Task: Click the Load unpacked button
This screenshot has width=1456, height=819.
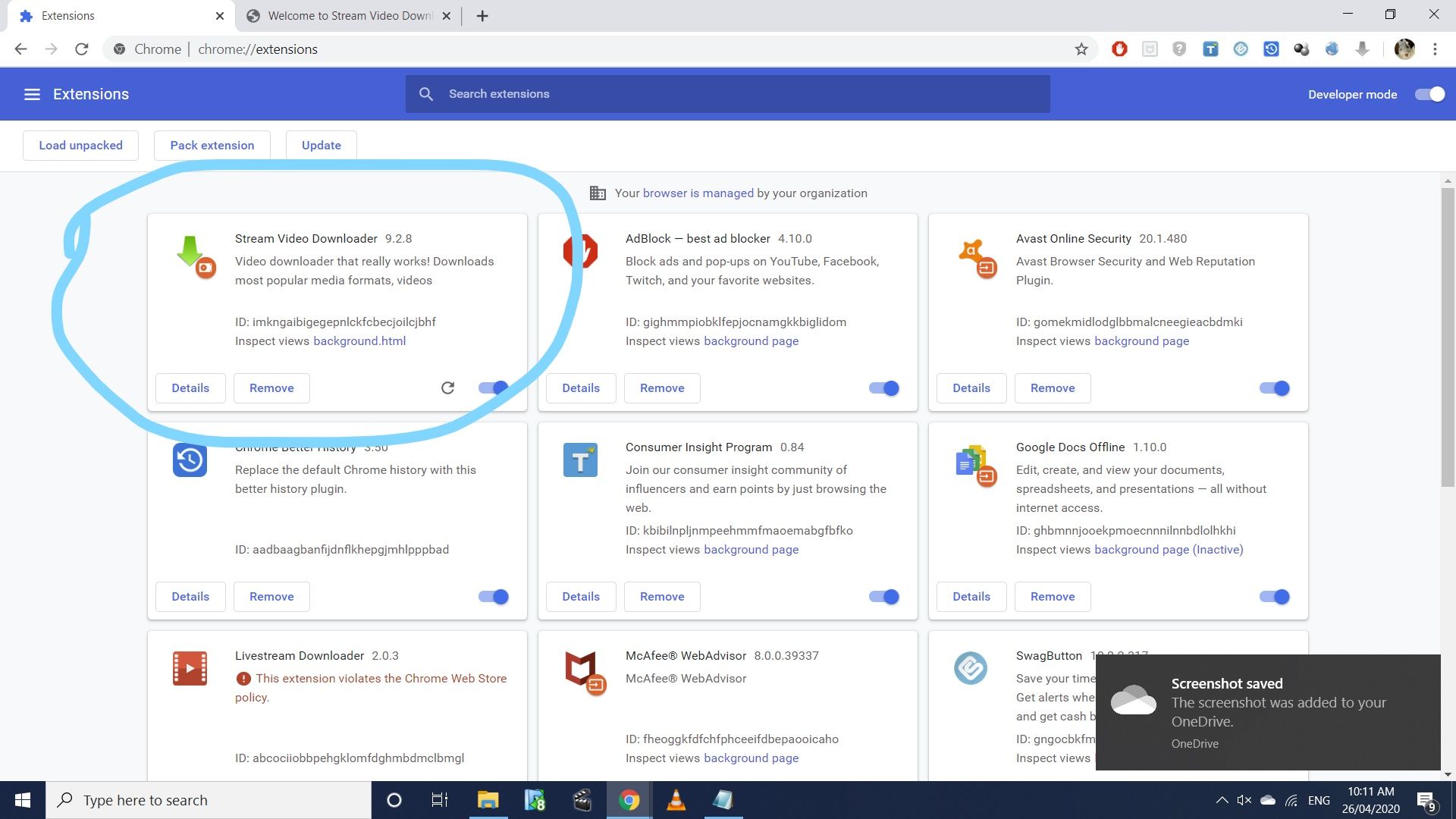Action: [x=80, y=146]
